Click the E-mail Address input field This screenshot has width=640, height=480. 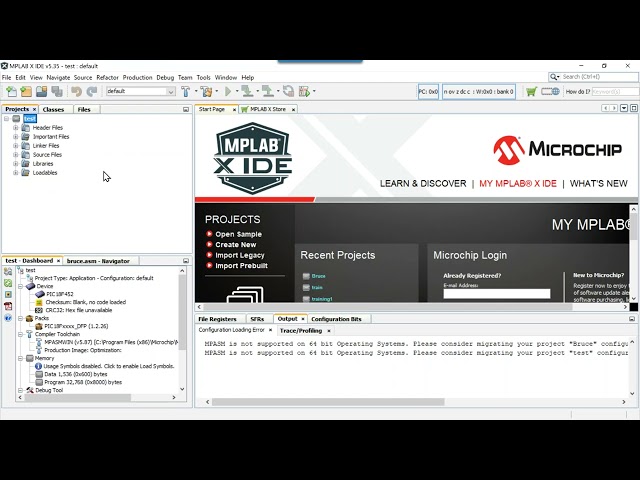(x=497, y=294)
